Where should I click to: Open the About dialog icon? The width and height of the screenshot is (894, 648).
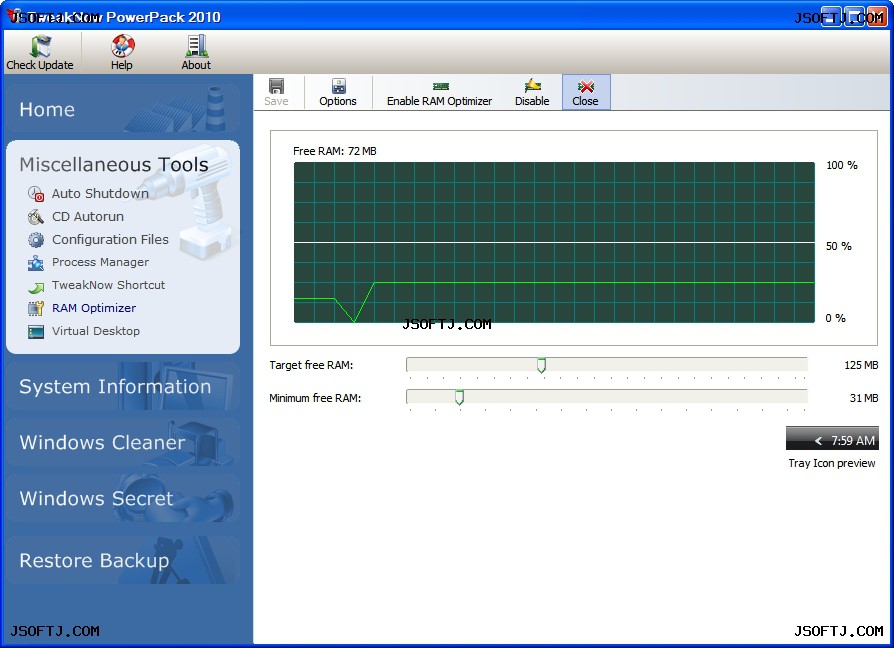click(197, 46)
